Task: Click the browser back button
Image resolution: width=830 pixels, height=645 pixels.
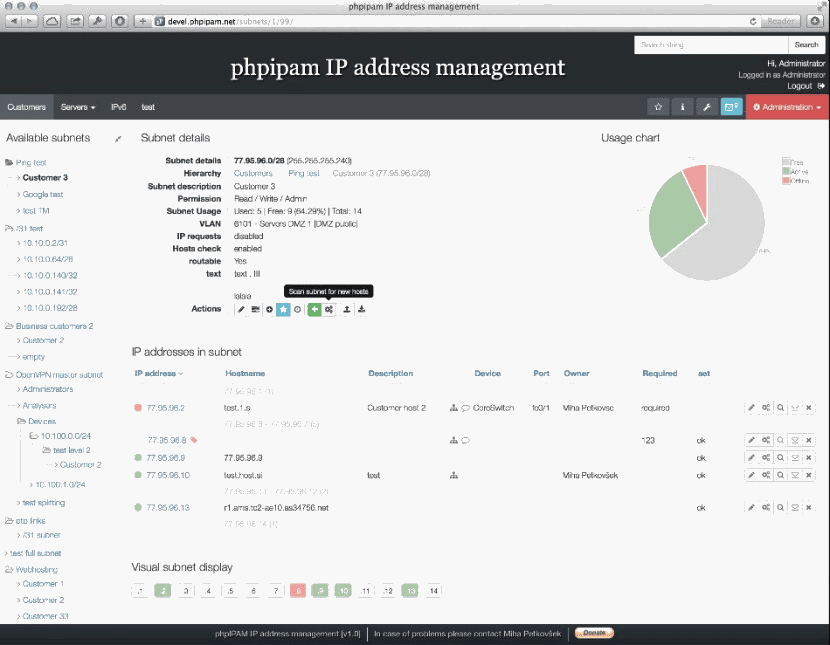Action: point(14,21)
